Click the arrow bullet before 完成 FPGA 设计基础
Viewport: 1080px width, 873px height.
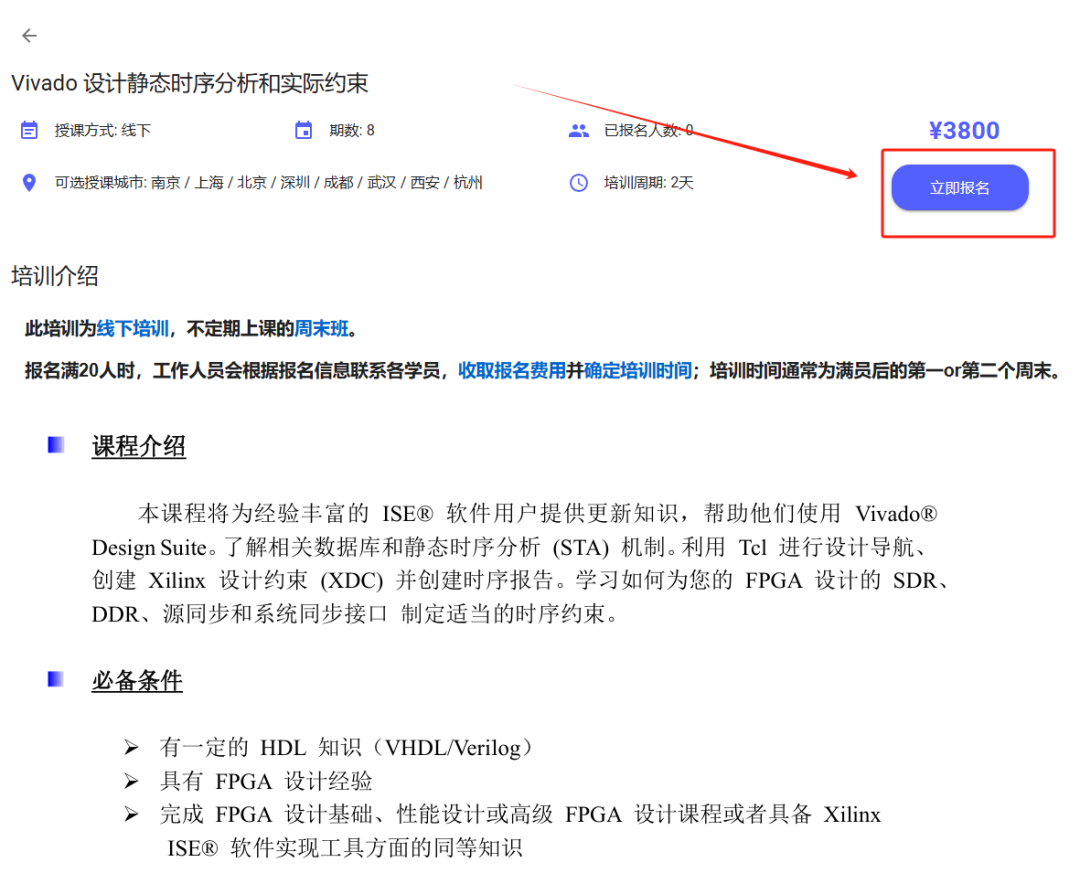(x=131, y=814)
